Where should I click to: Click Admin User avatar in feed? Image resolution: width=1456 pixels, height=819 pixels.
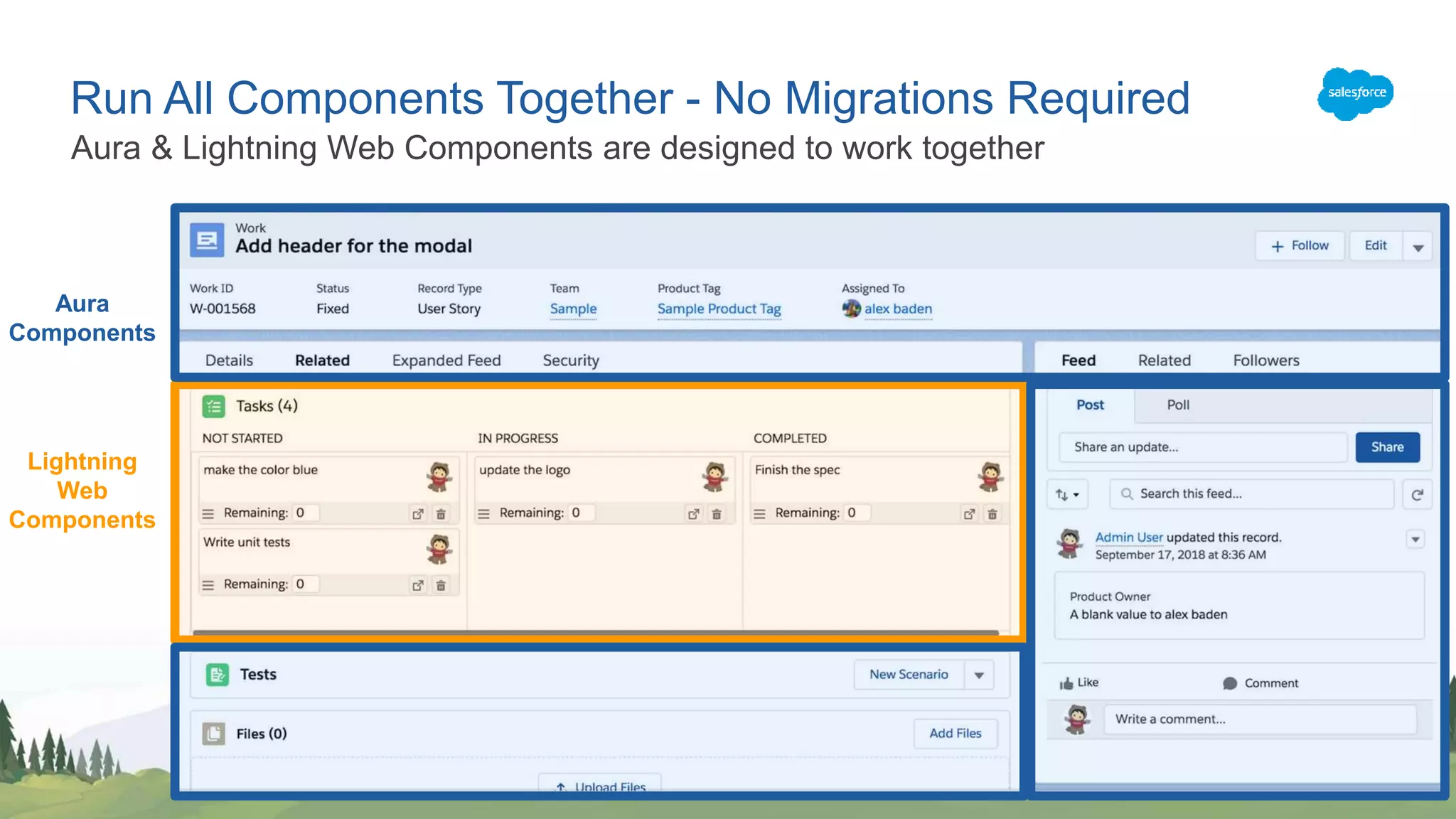click(x=1070, y=544)
